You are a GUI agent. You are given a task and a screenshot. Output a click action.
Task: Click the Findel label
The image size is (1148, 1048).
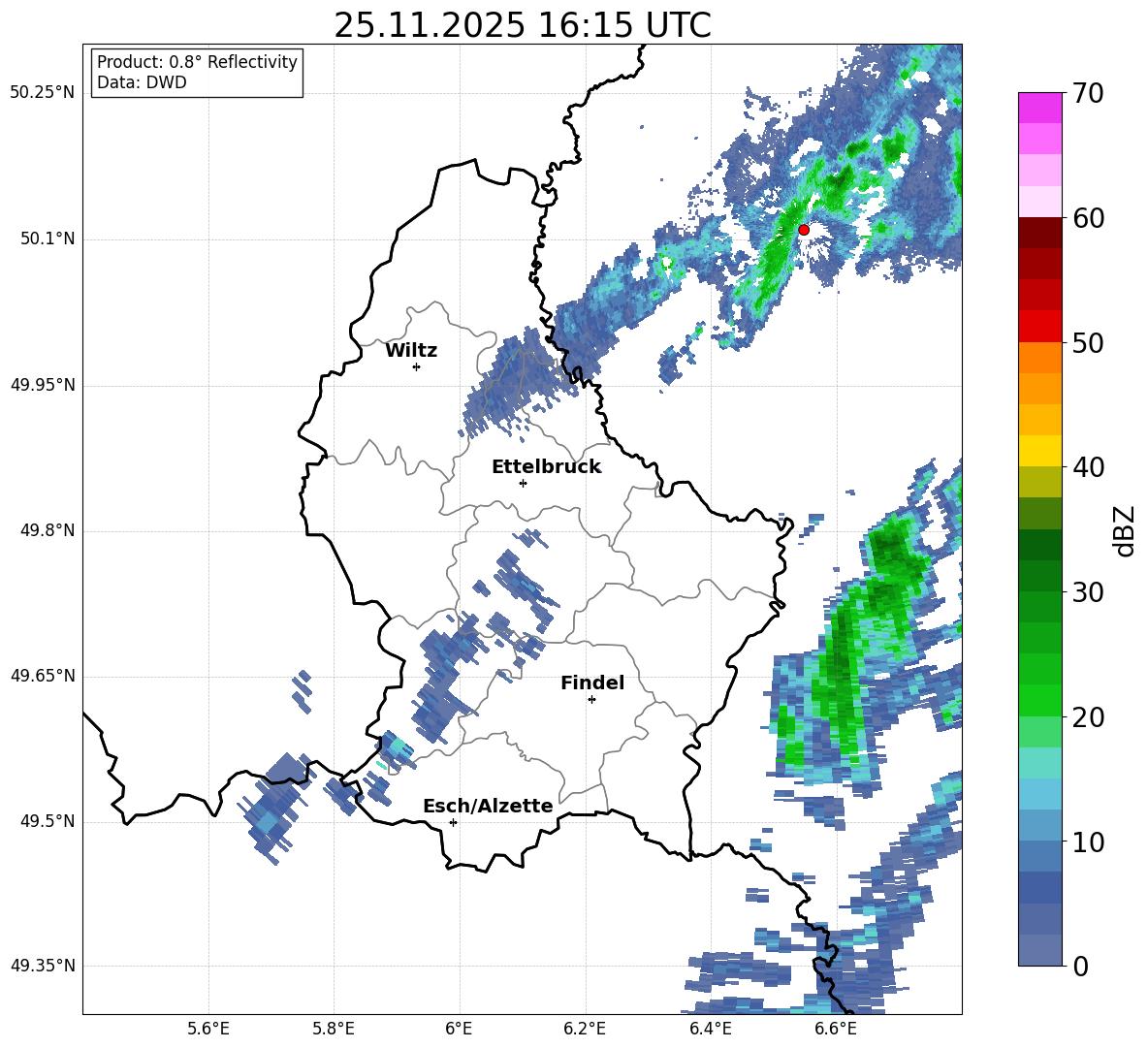[592, 683]
